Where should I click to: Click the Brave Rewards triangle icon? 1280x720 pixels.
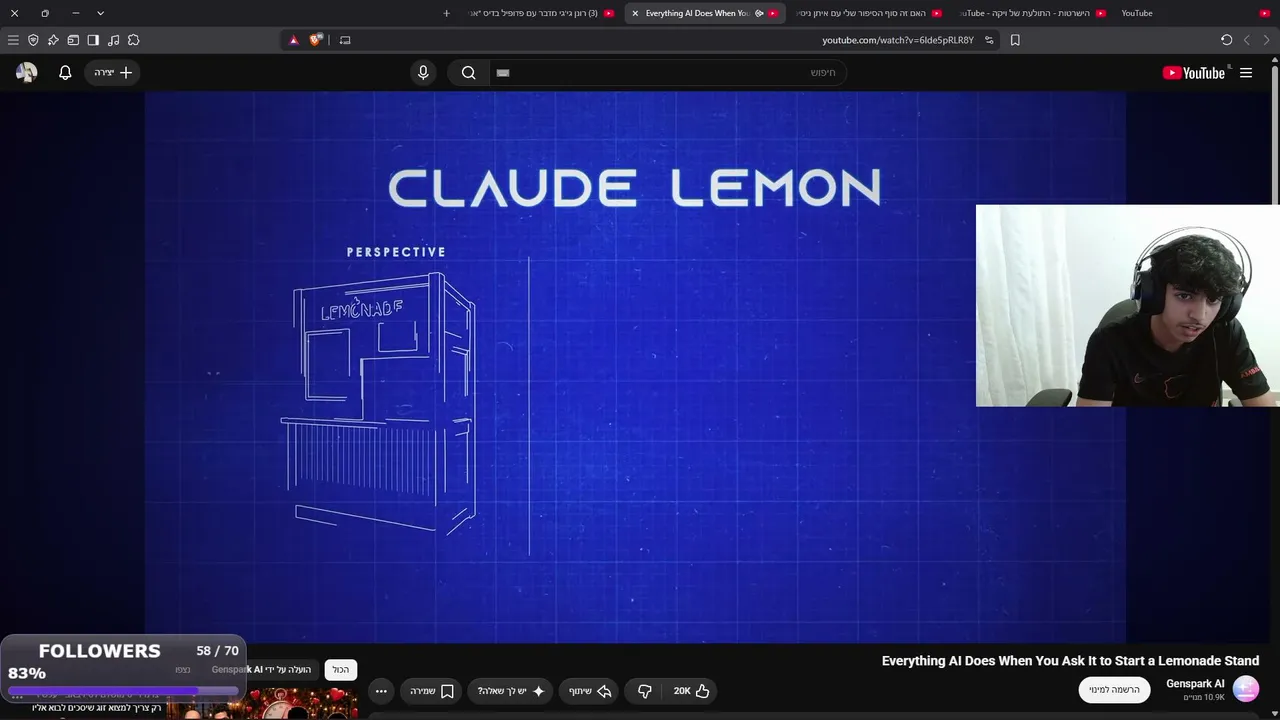click(294, 40)
